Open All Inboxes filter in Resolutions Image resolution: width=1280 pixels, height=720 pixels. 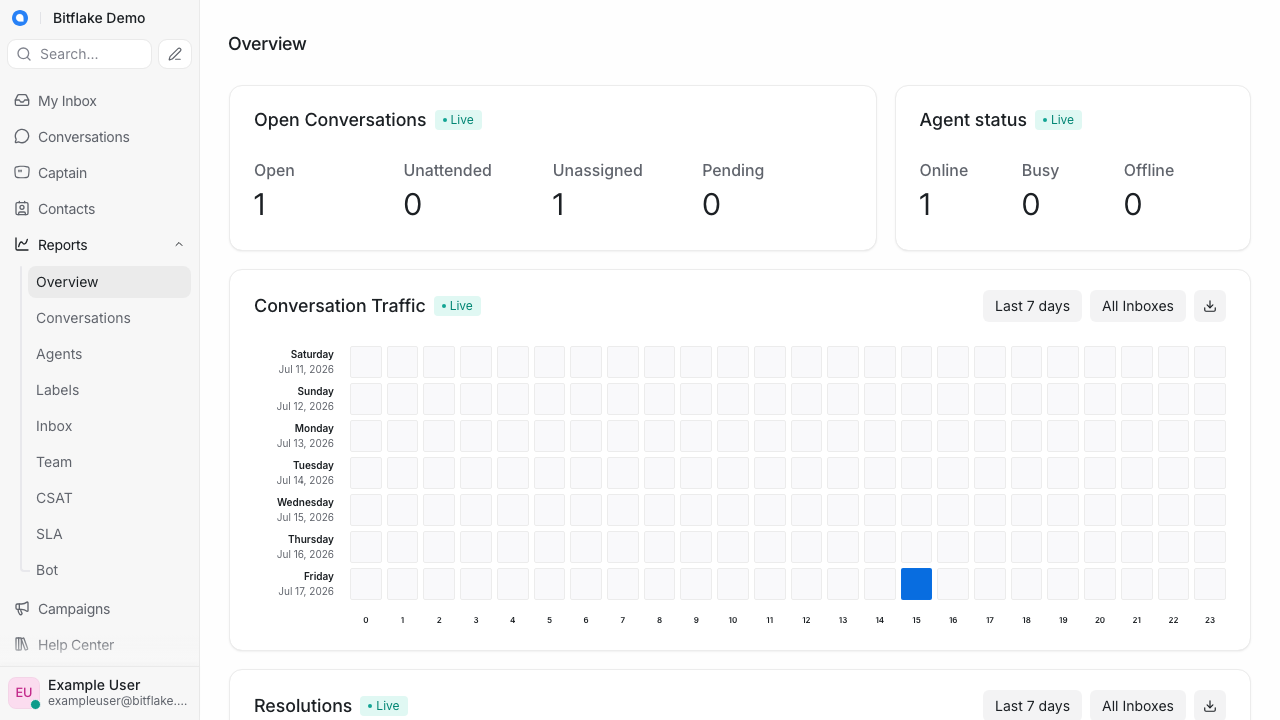pos(1138,705)
